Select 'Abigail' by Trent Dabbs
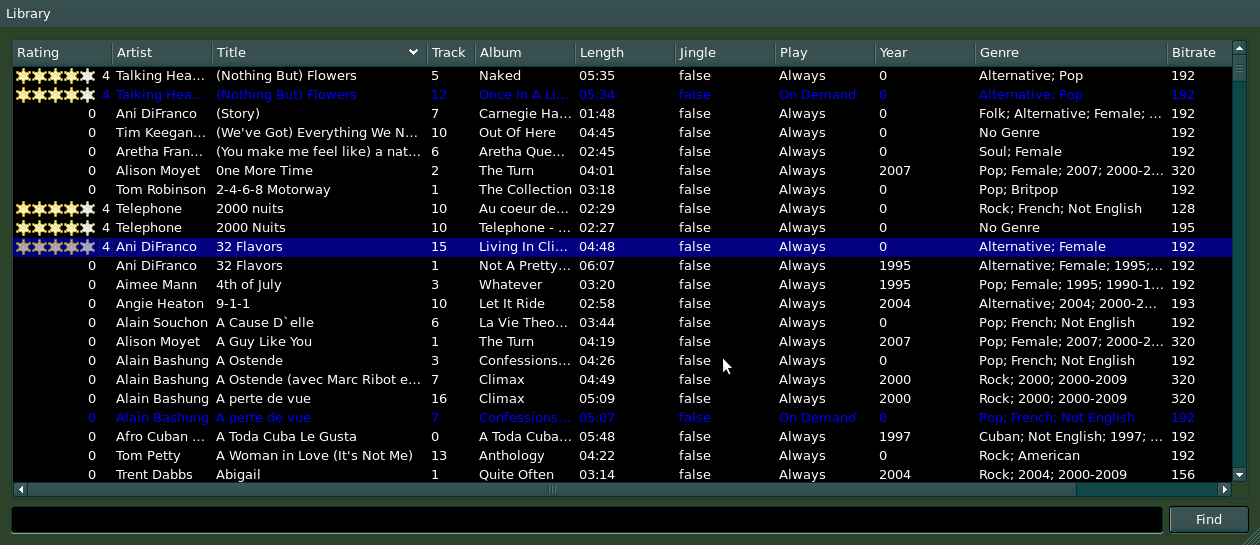This screenshot has width=1260, height=545. click(x=239, y=475)
